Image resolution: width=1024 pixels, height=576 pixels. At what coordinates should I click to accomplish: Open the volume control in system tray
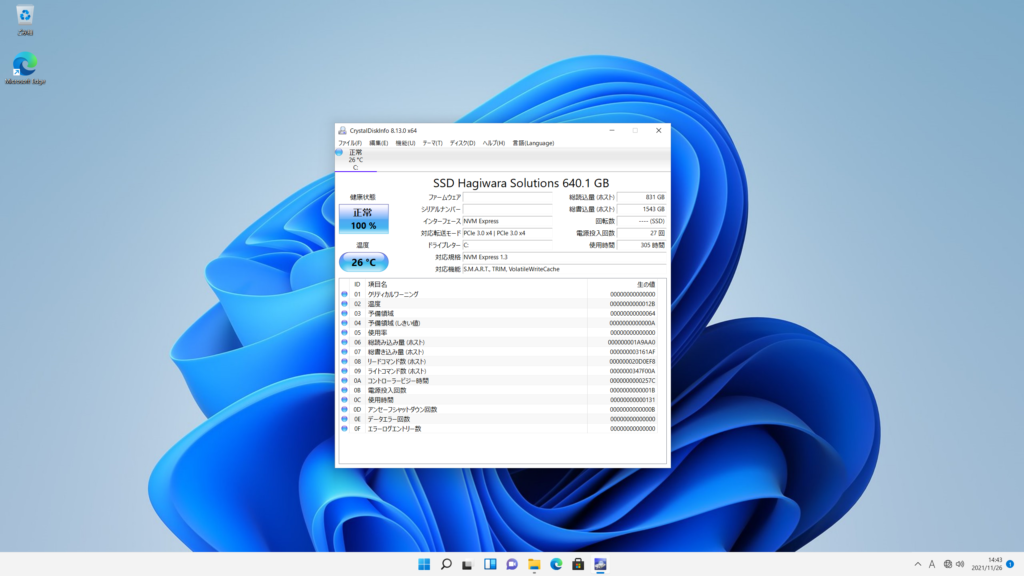pos(960,564)
